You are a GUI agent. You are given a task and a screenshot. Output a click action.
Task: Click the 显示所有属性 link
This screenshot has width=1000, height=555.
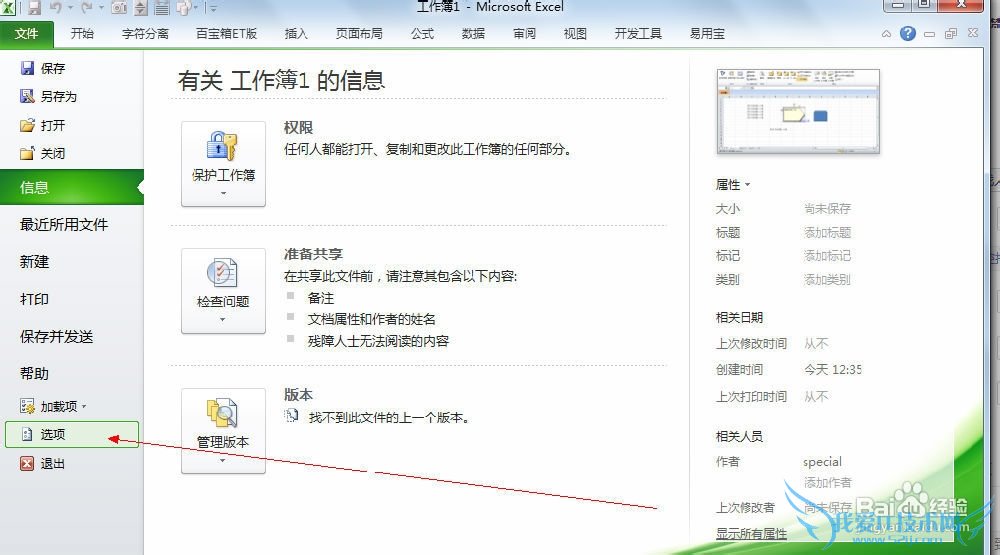[x=751, y=534]
